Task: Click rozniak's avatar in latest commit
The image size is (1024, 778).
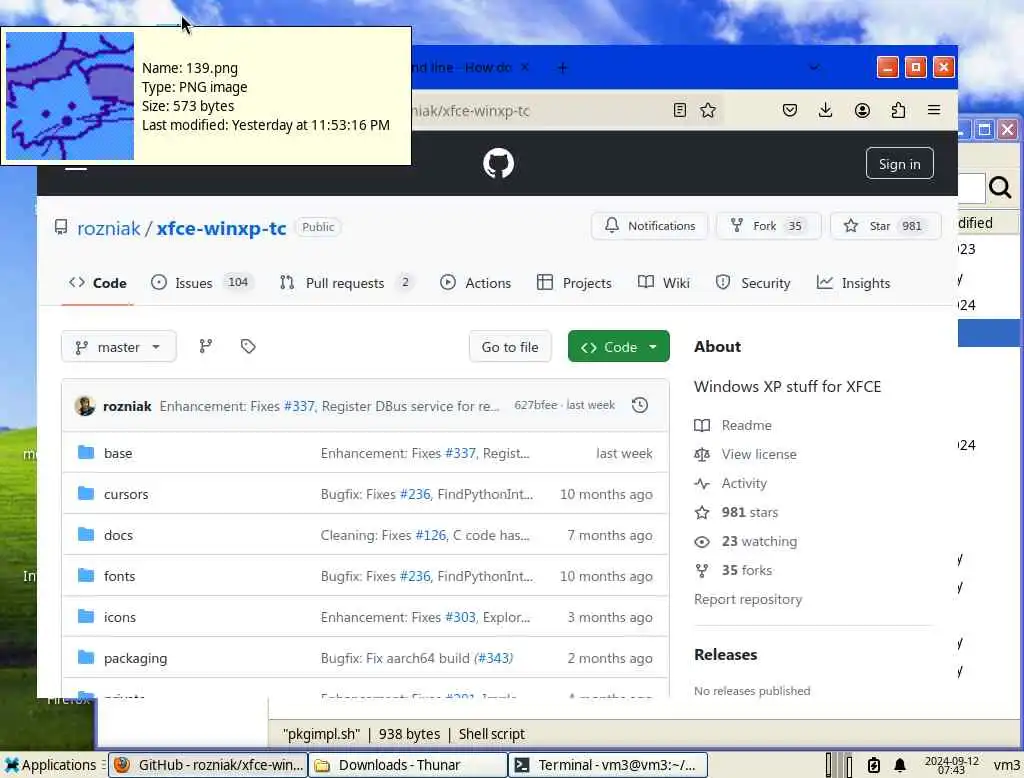Action: pos(85,406)
